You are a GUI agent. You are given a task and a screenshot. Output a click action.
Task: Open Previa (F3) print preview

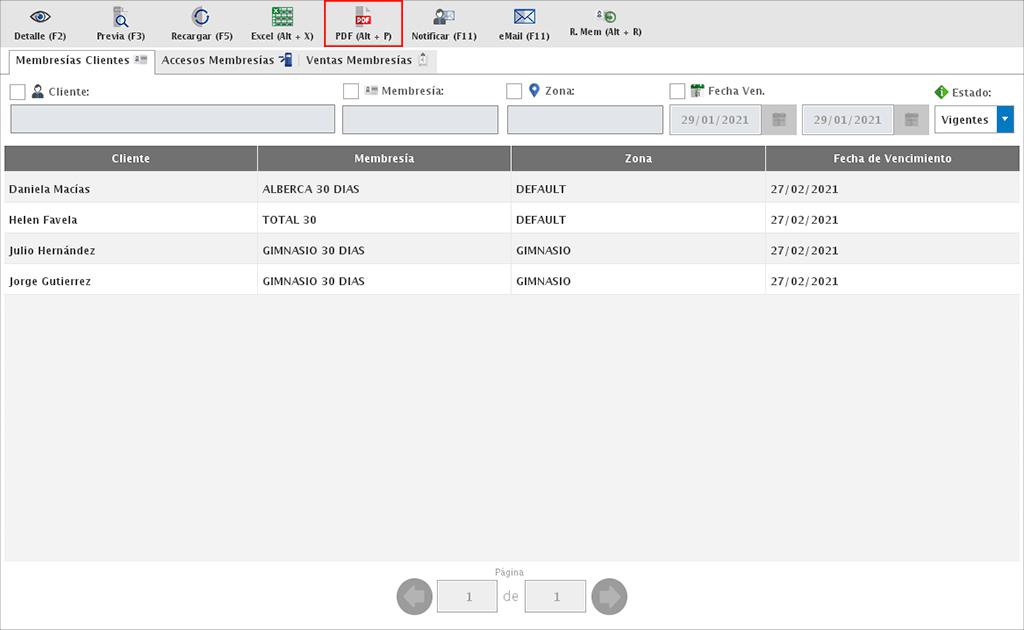pyautogui.click(x=120, y=17)
